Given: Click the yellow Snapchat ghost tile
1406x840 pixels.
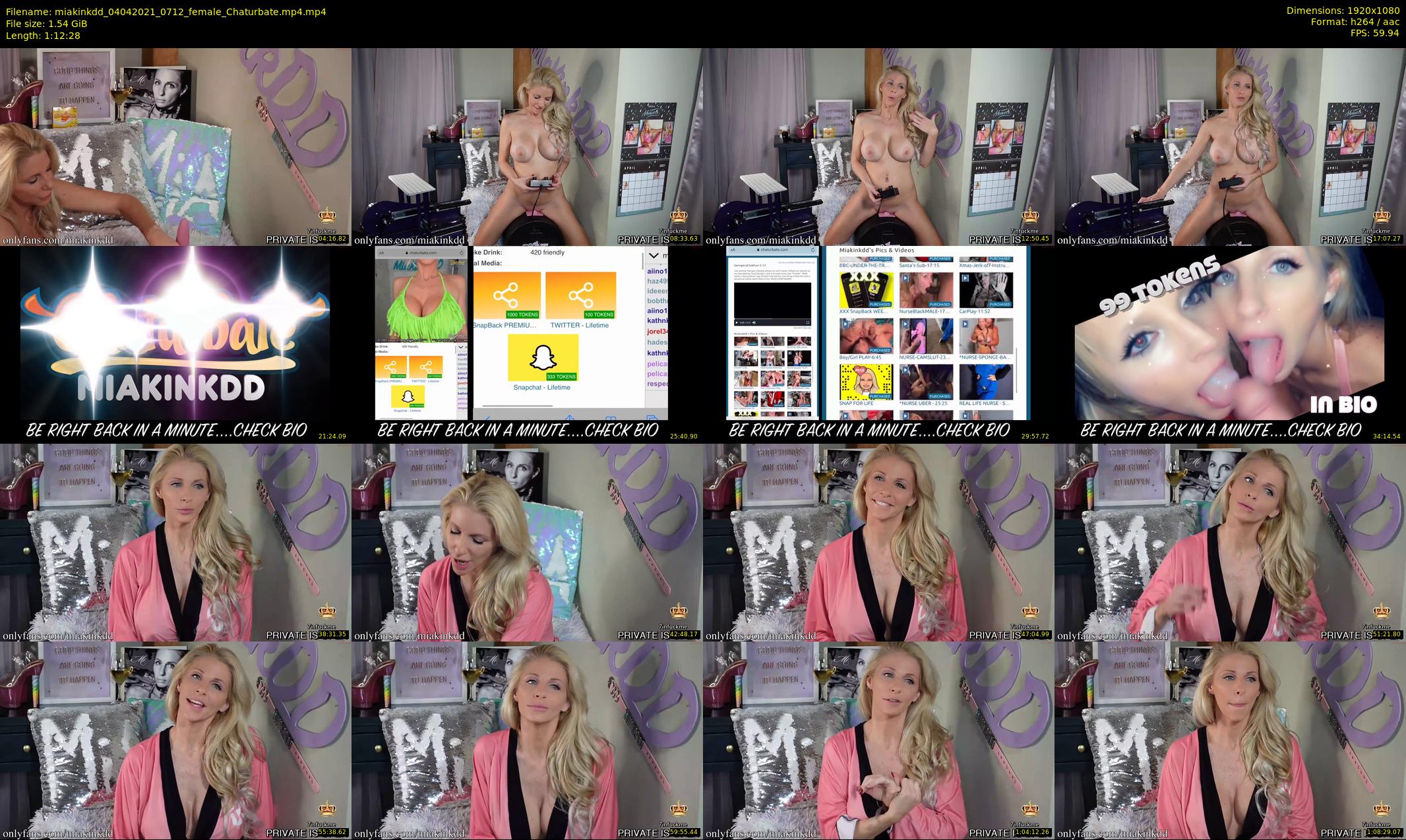Looking at the screenshot, I should coord(543,357).
